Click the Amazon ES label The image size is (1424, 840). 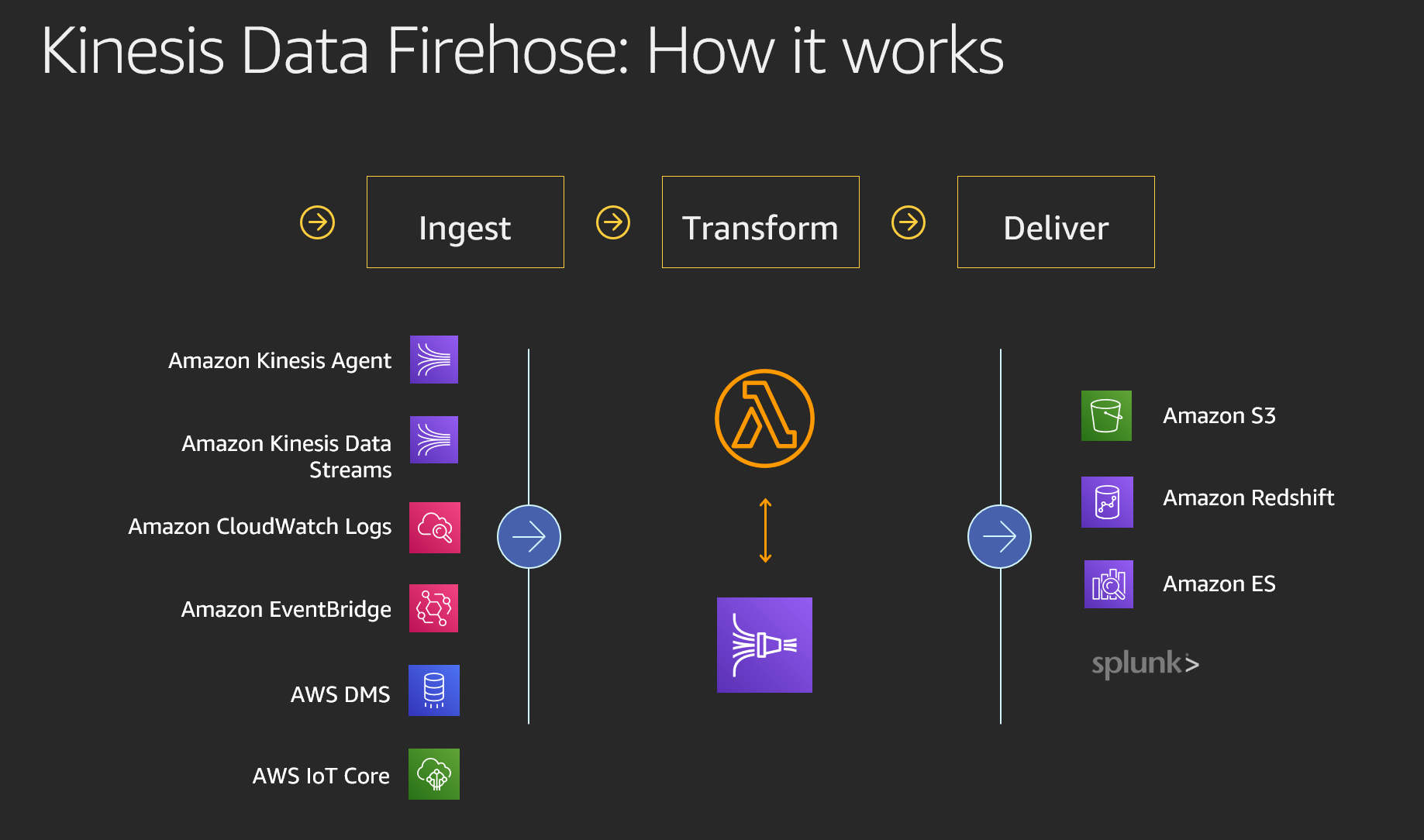pos(1219,584)
